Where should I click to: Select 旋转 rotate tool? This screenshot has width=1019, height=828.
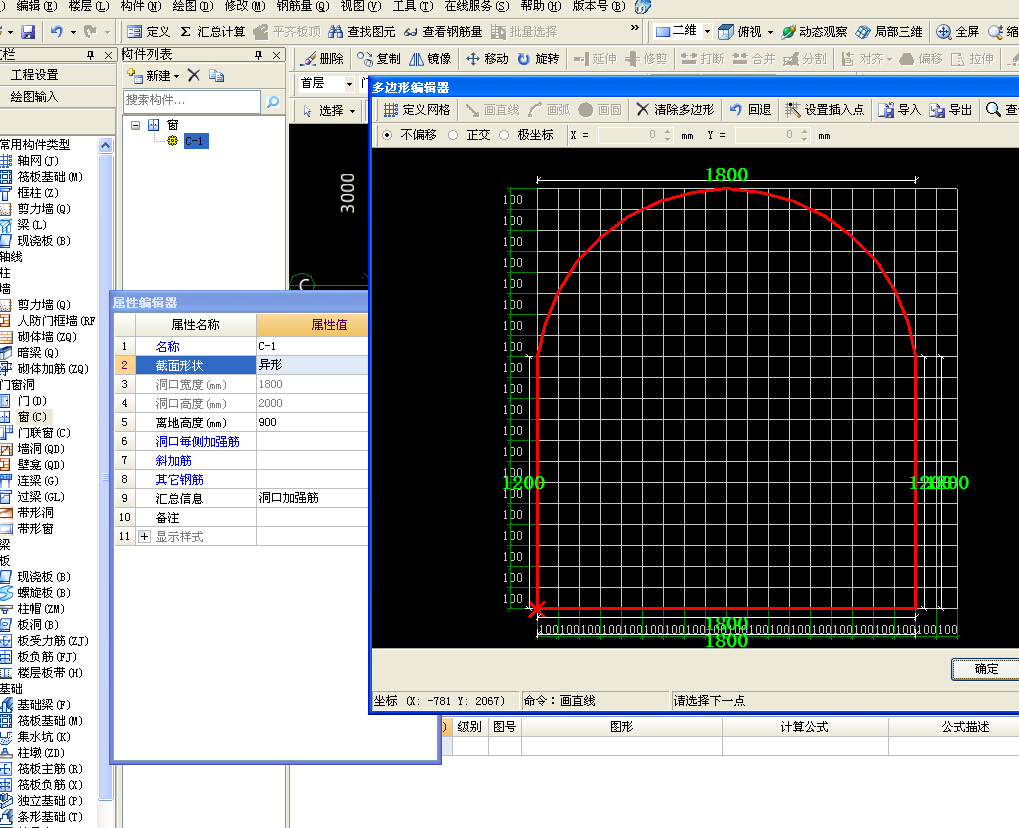coord(539,58)
